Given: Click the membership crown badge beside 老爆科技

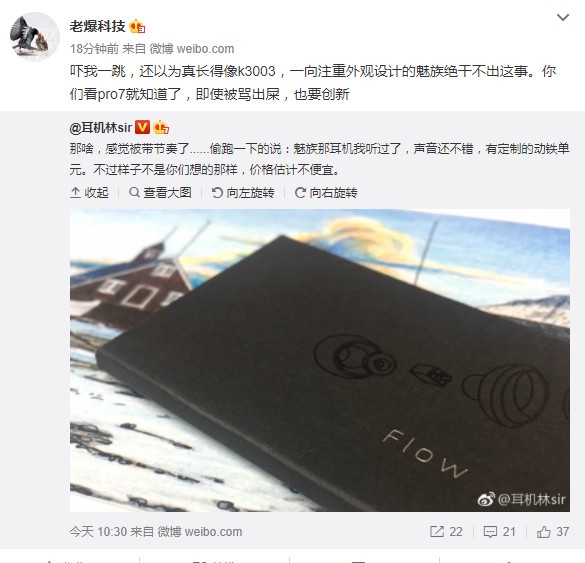Looking at the screenshot, I should click(137, 26).
